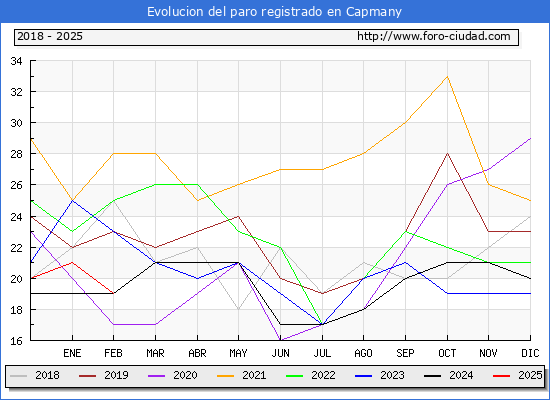Click the y-axis value 34

coord(16,61)
